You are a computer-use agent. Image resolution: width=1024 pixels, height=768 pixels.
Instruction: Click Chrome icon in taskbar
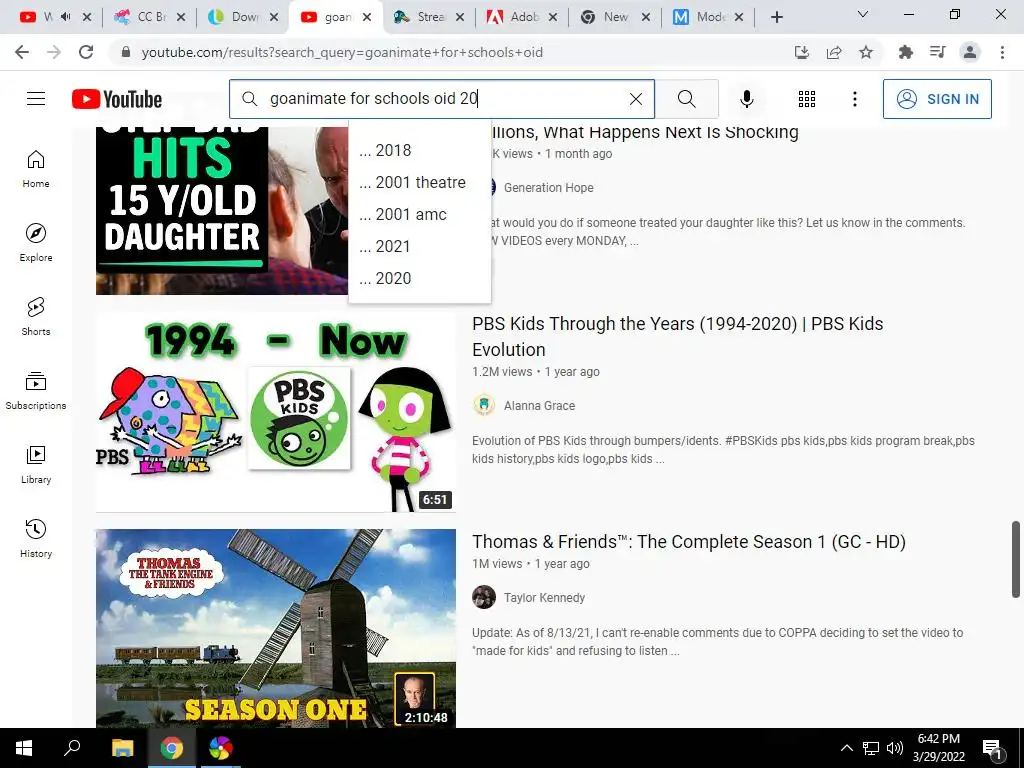click(171, 748)
